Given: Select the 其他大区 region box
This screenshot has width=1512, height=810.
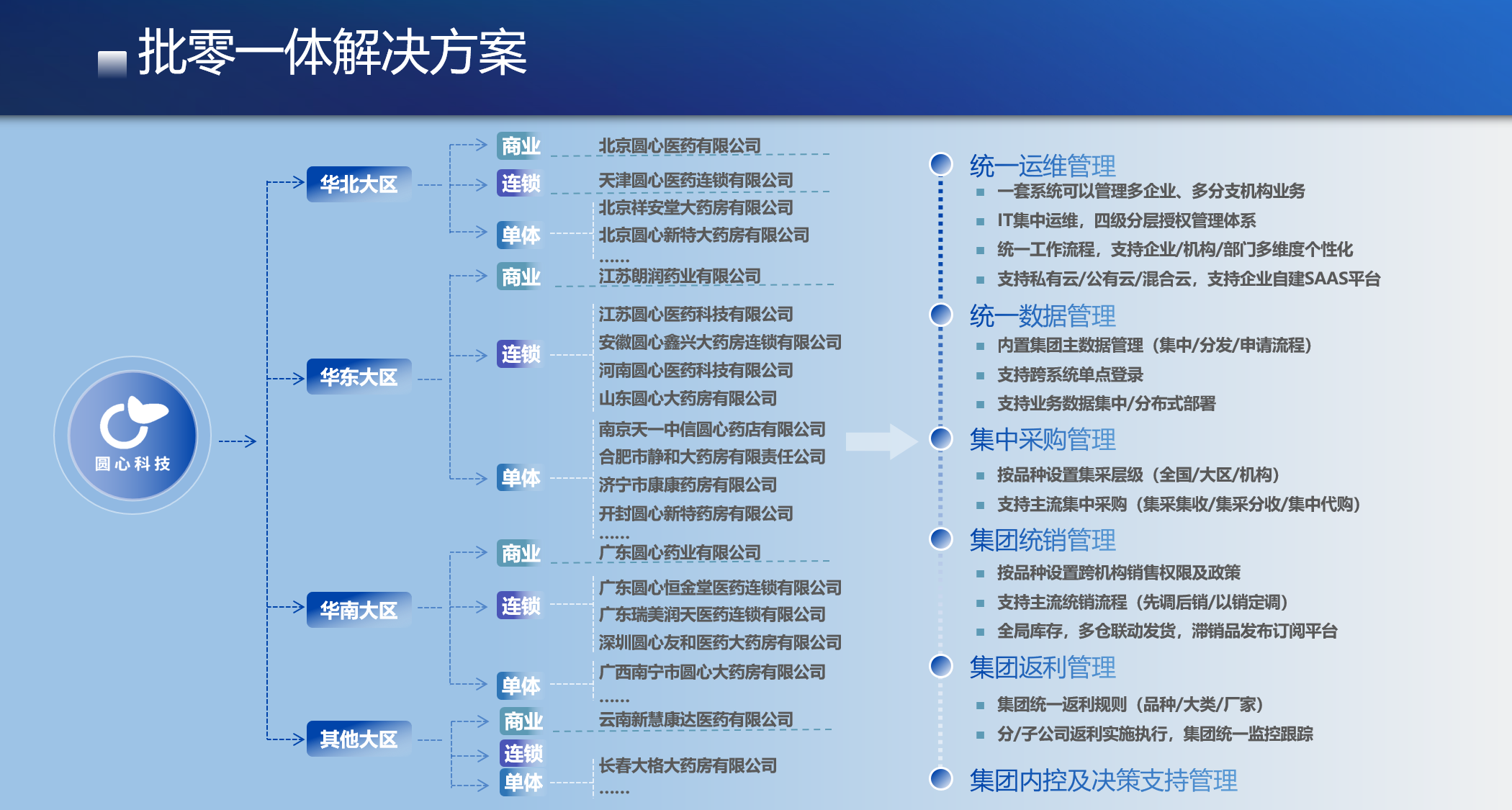Looking at the screenshot, I should point(359,739).
